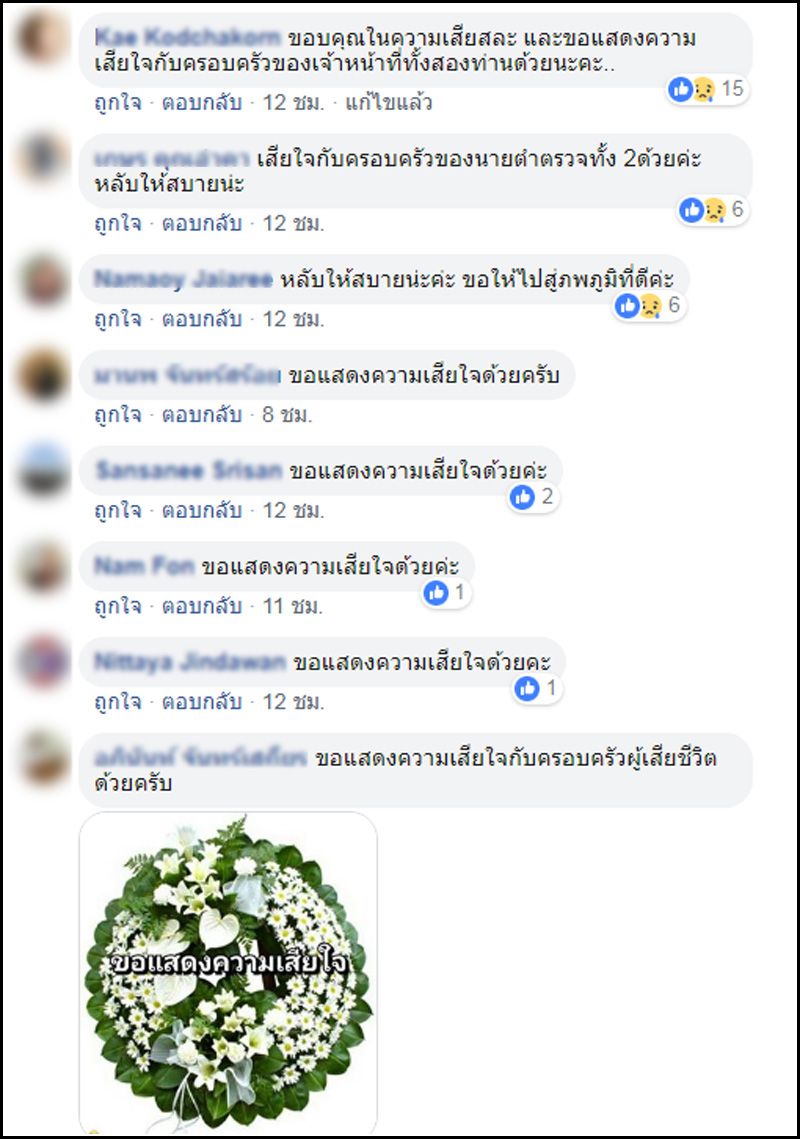Open the แก้ไขแล้ว edit history link

[x=389, y=102]
